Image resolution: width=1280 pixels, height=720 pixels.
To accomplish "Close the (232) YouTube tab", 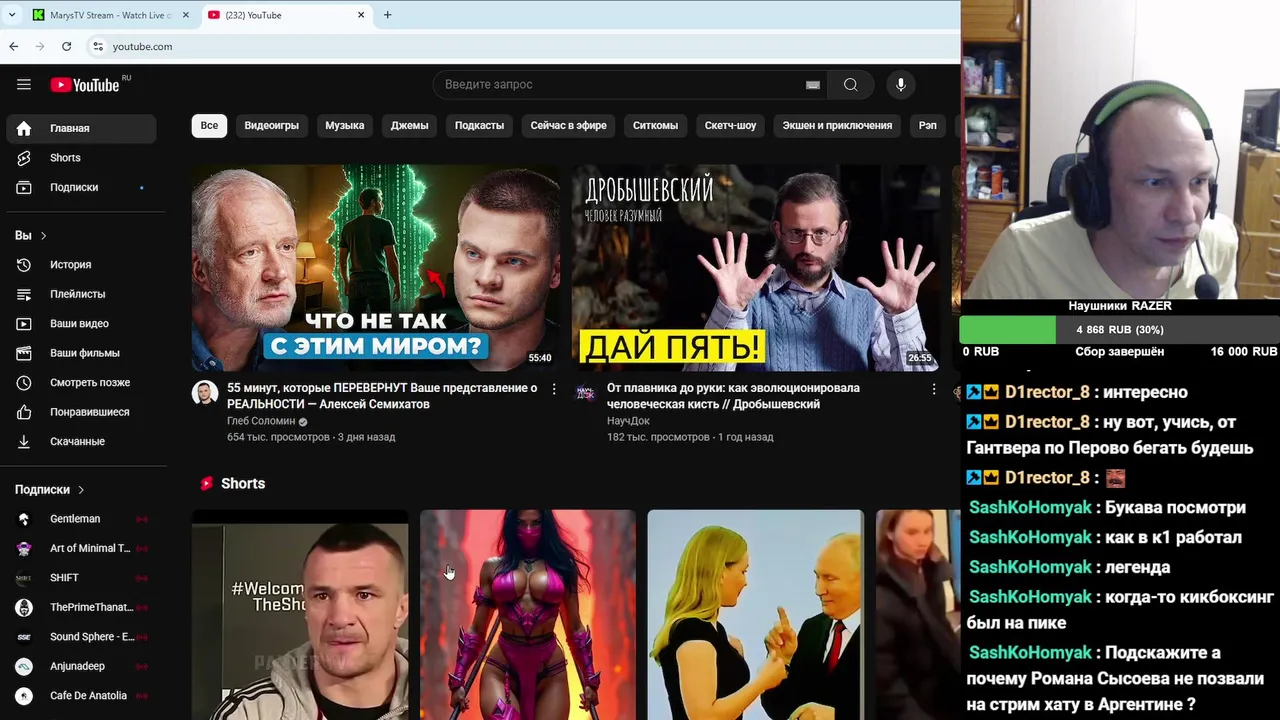I will (361, 15).
